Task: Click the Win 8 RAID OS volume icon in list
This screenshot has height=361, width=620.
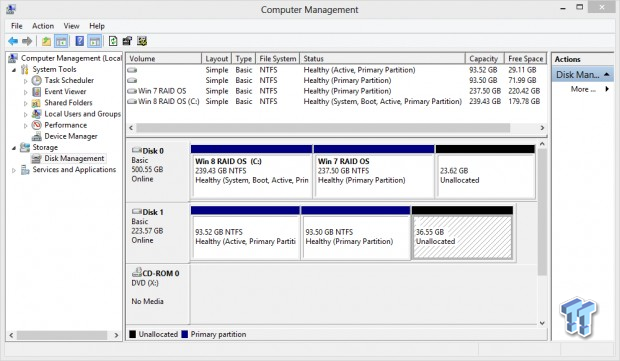Action: tap(132, 102)
